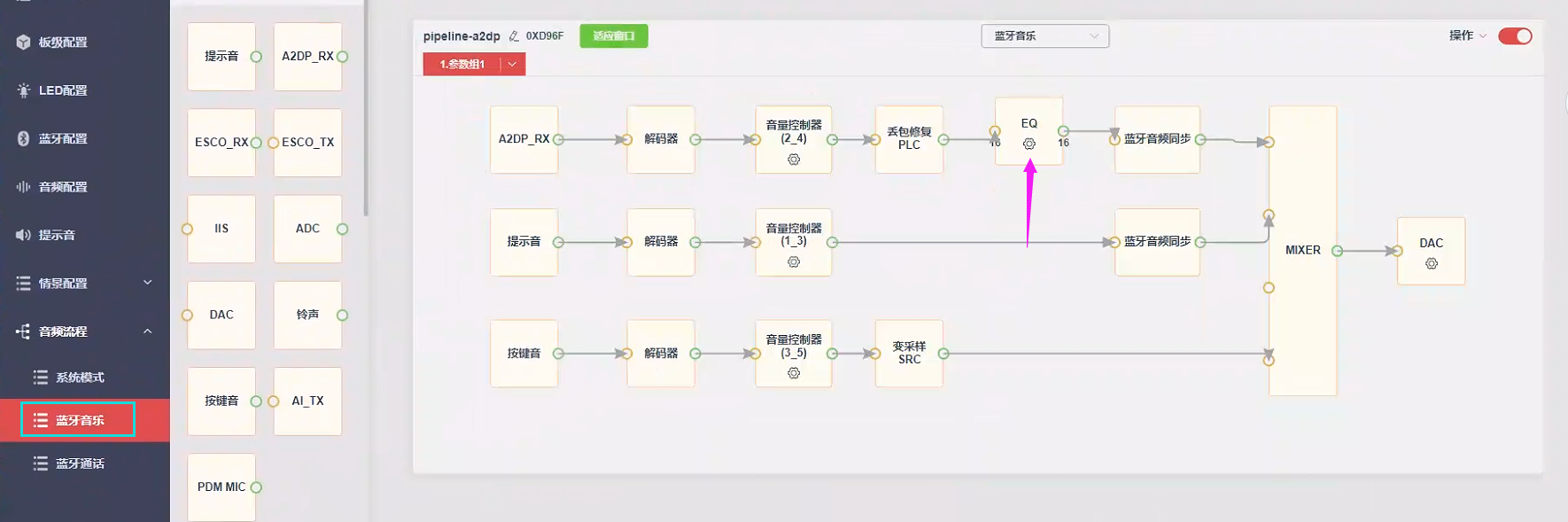Click the list icon beside 系统模式
This screenshot has height=522, width=1568.
click(x=41, y=378)
